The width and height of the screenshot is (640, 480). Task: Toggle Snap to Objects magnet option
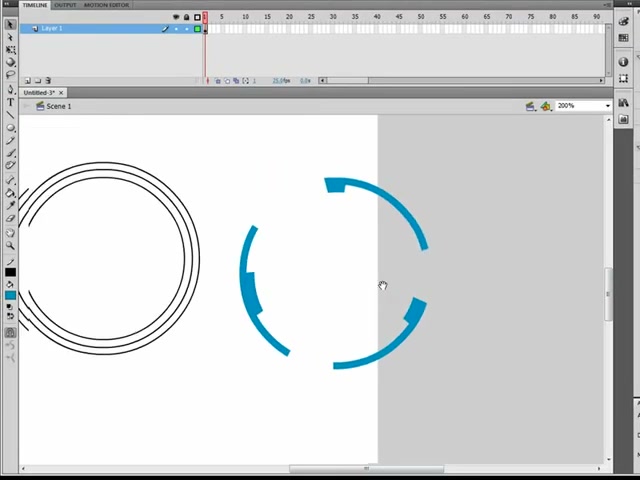pos(10,332)
